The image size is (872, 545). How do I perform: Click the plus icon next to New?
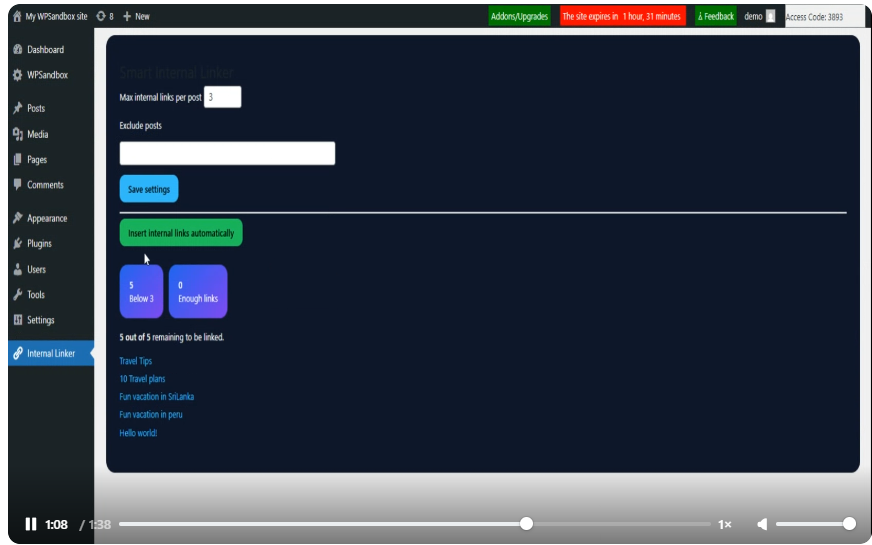pos(127,16)
